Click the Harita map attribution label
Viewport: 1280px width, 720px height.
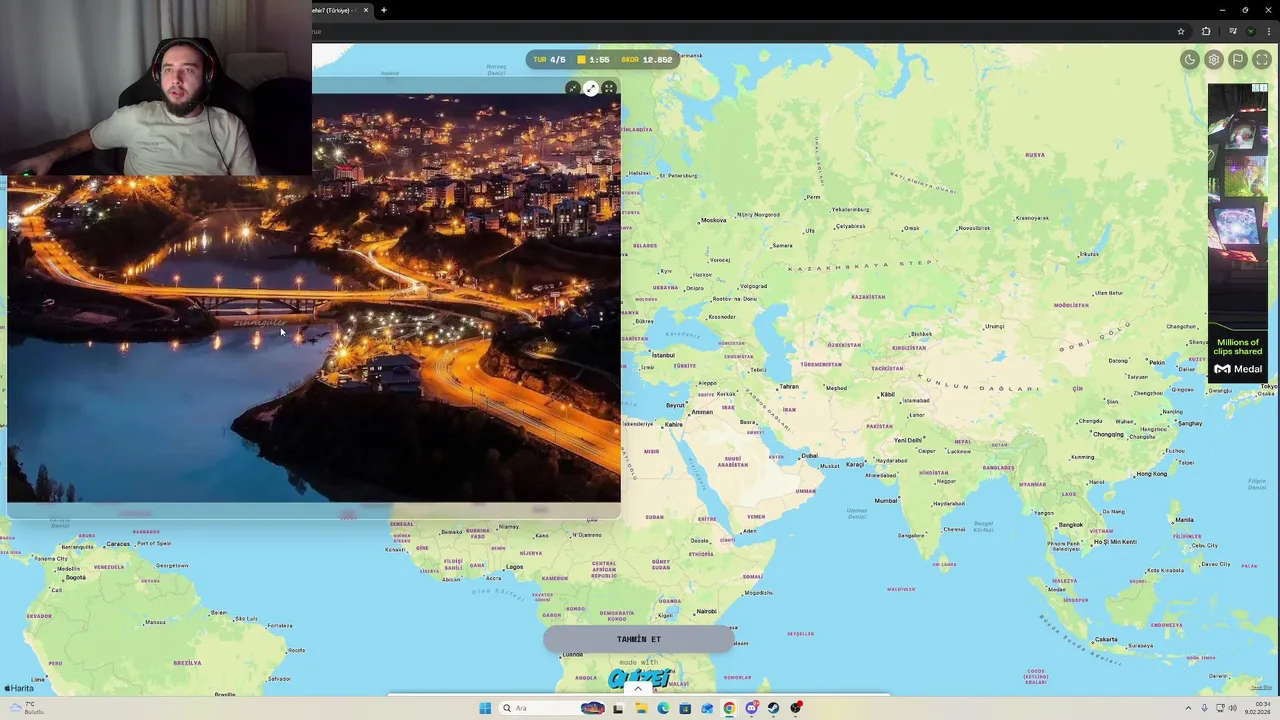19,688
